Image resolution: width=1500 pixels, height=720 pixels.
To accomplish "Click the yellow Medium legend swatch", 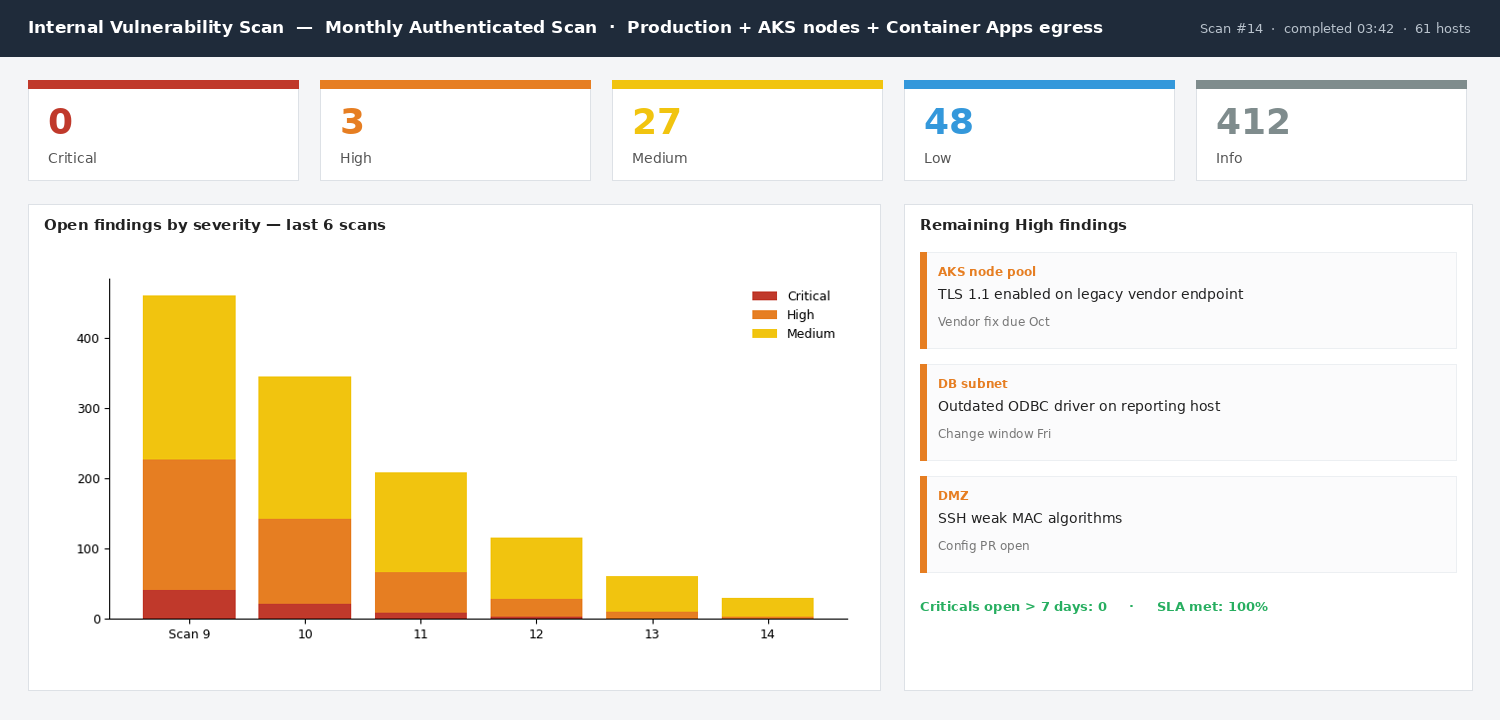I will (x=764, y=334).
